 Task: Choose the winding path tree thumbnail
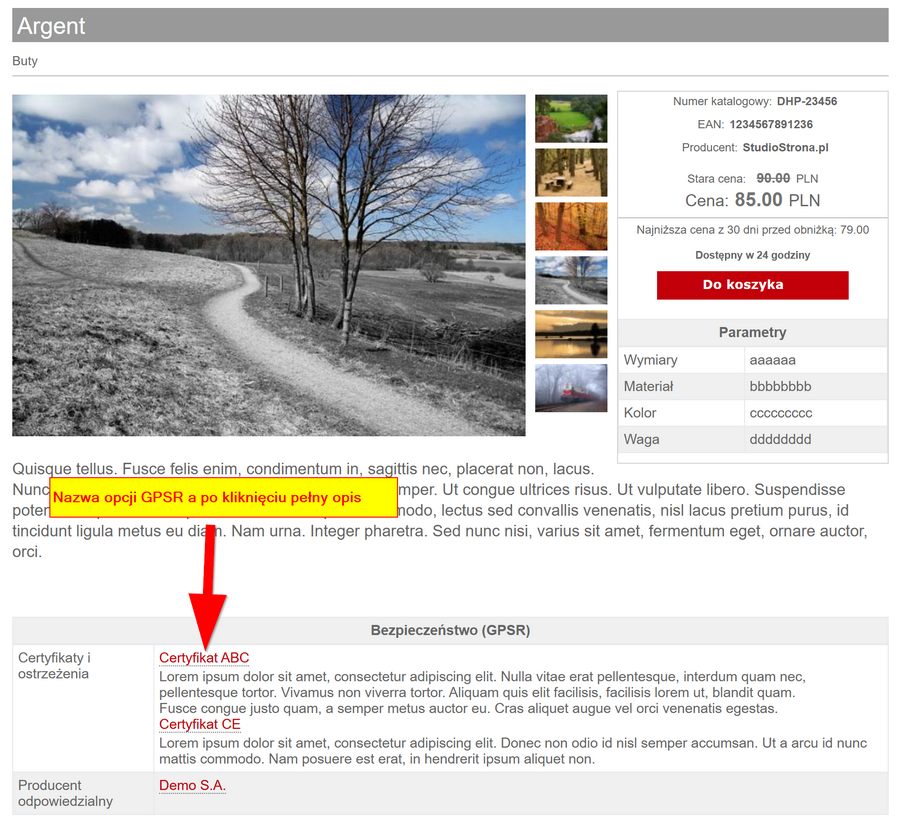(x=571, y=280)
